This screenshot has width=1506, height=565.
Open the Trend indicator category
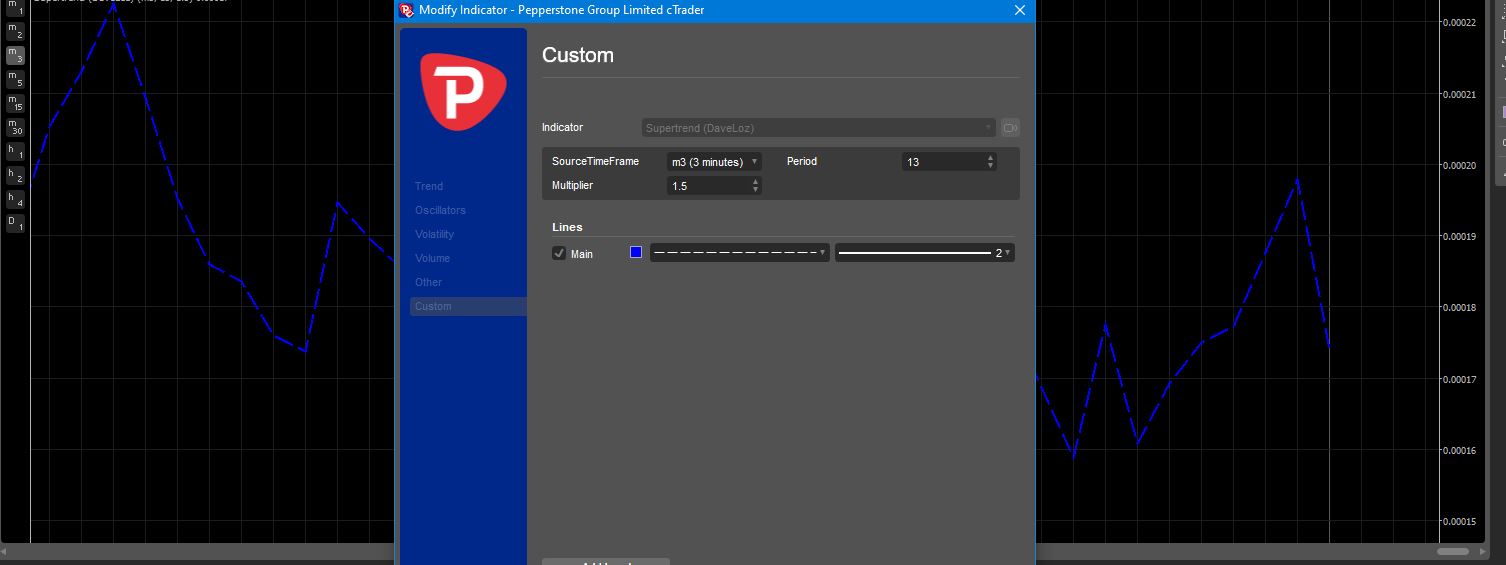429,186
